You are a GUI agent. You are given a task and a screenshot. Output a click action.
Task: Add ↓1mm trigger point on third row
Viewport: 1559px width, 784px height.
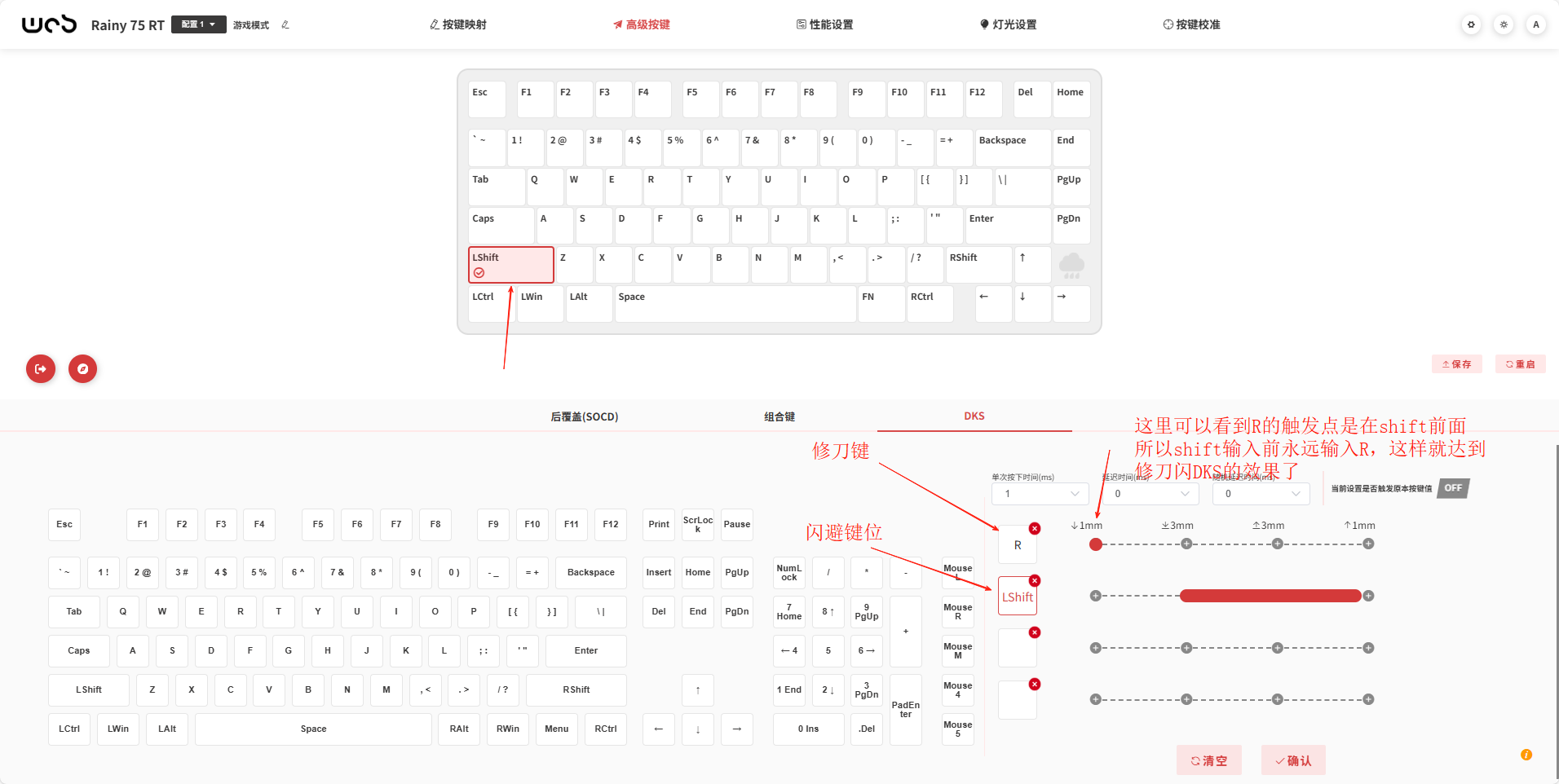tap(1096, 648)
